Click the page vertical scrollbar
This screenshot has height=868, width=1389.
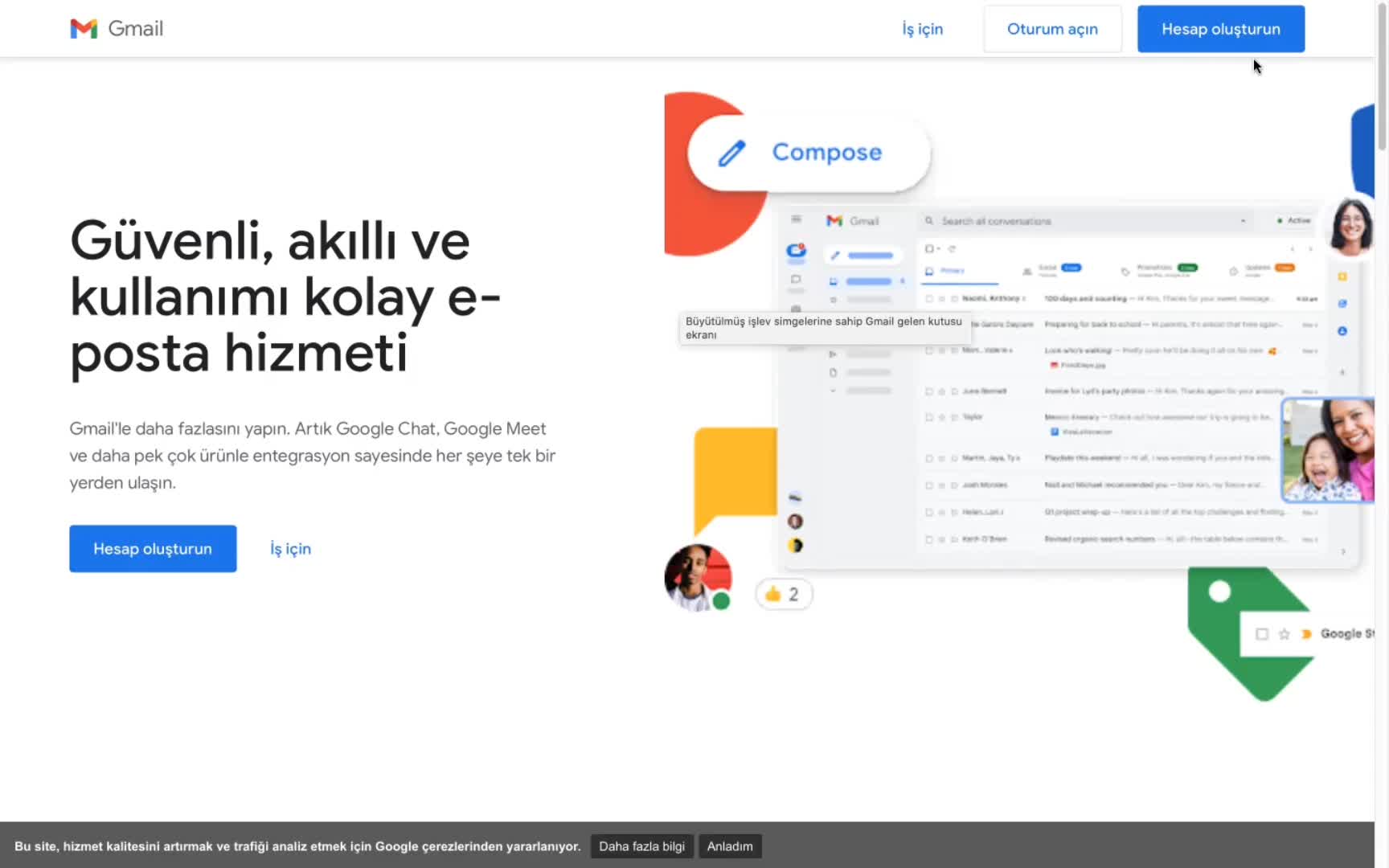pos(1382,76)
